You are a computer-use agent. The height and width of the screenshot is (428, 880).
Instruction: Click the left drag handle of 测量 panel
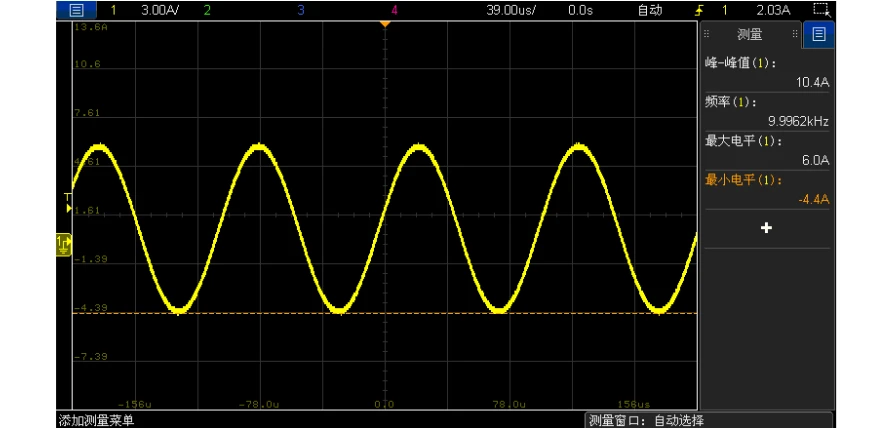[707, 34]
